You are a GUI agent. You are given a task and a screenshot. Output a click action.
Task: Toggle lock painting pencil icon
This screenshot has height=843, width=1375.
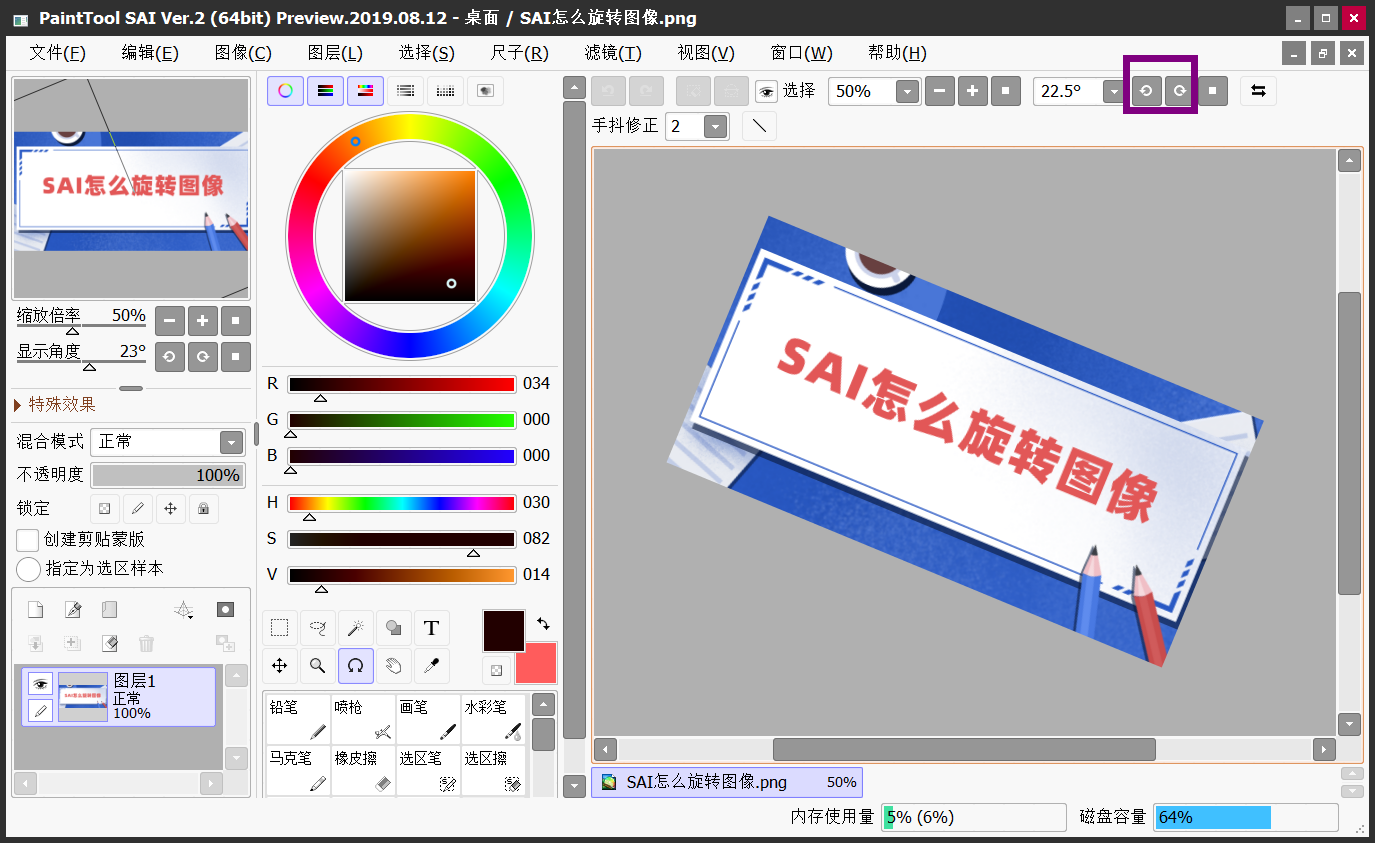point(137,508)
